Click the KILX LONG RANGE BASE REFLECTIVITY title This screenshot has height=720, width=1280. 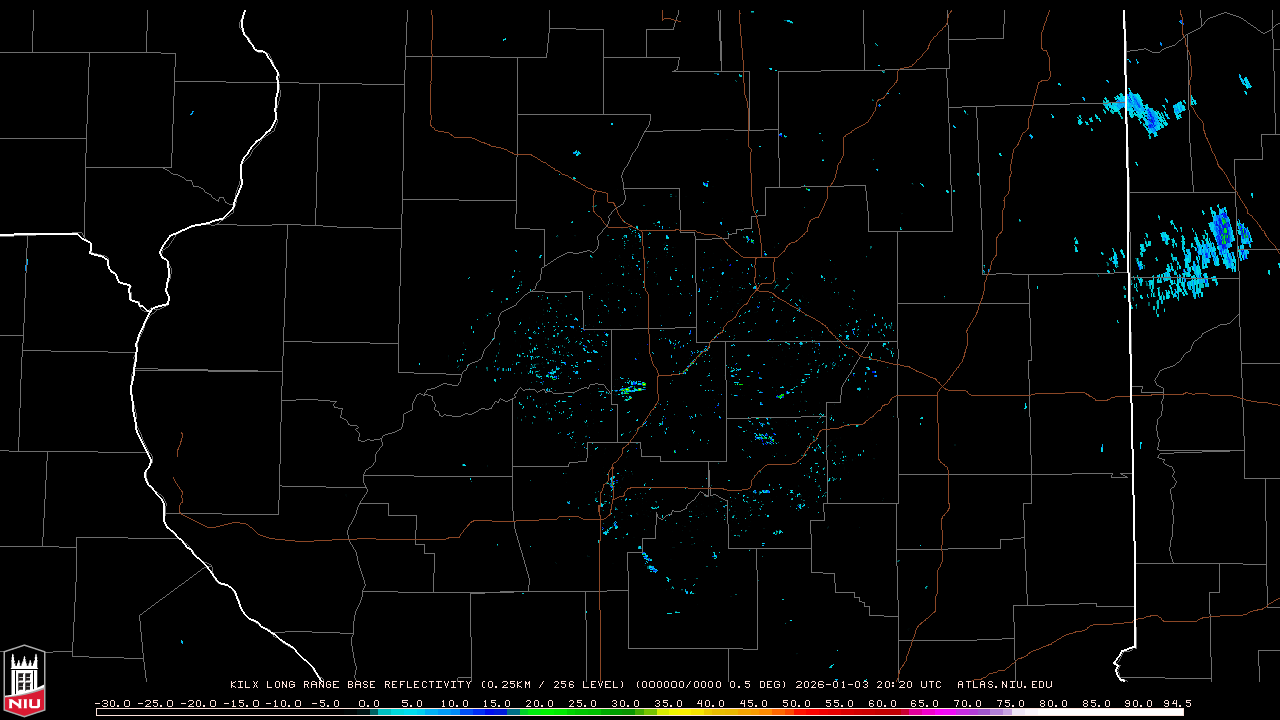[350, 685]
